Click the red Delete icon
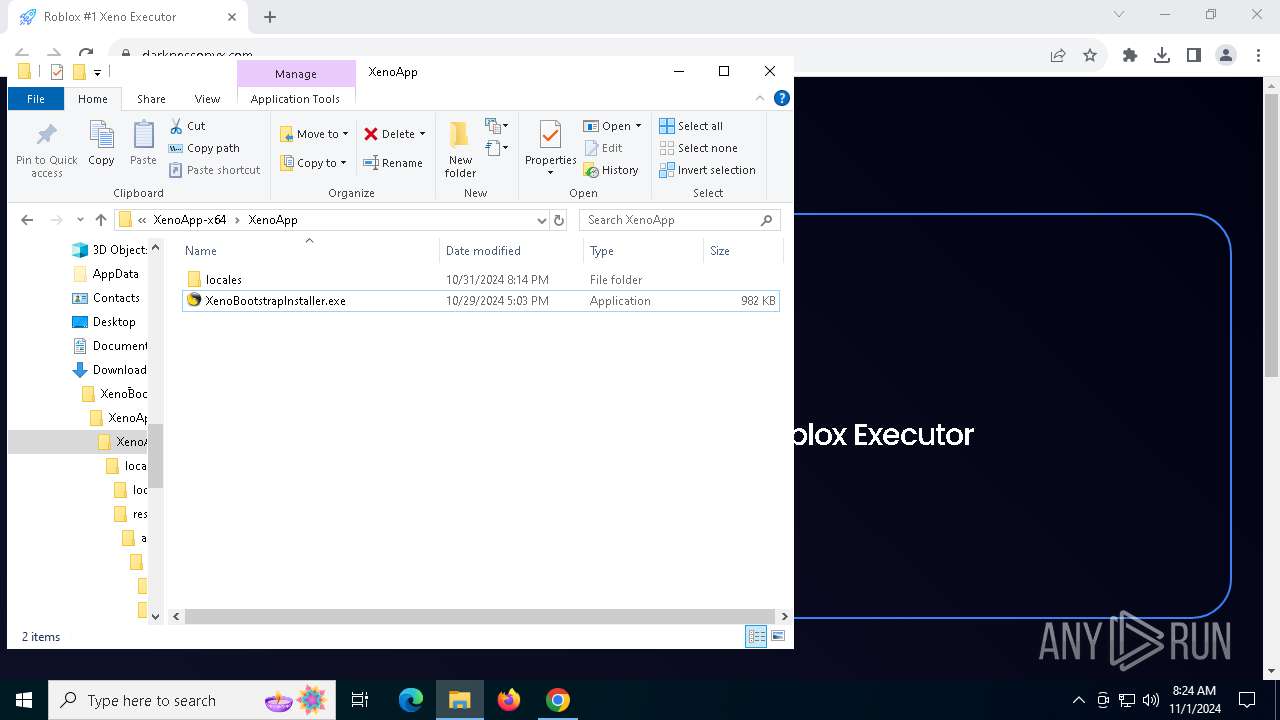 point(371,134)
